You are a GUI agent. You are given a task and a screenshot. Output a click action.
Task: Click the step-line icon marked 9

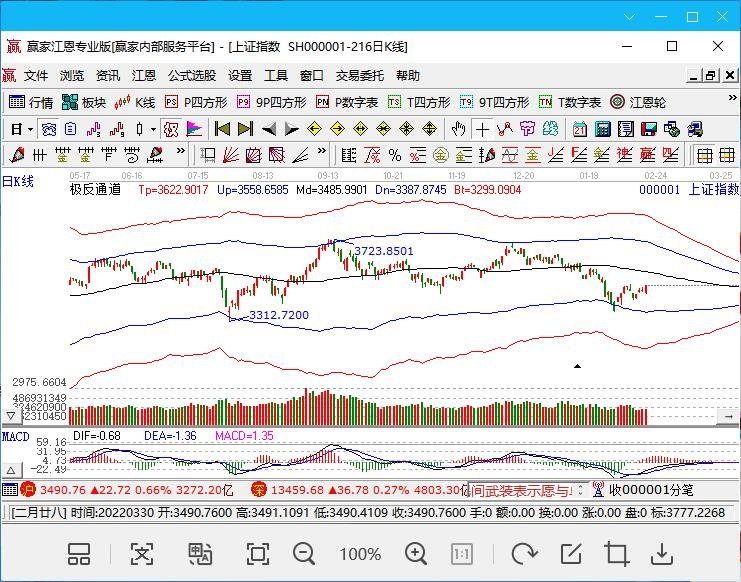(117, 129)
